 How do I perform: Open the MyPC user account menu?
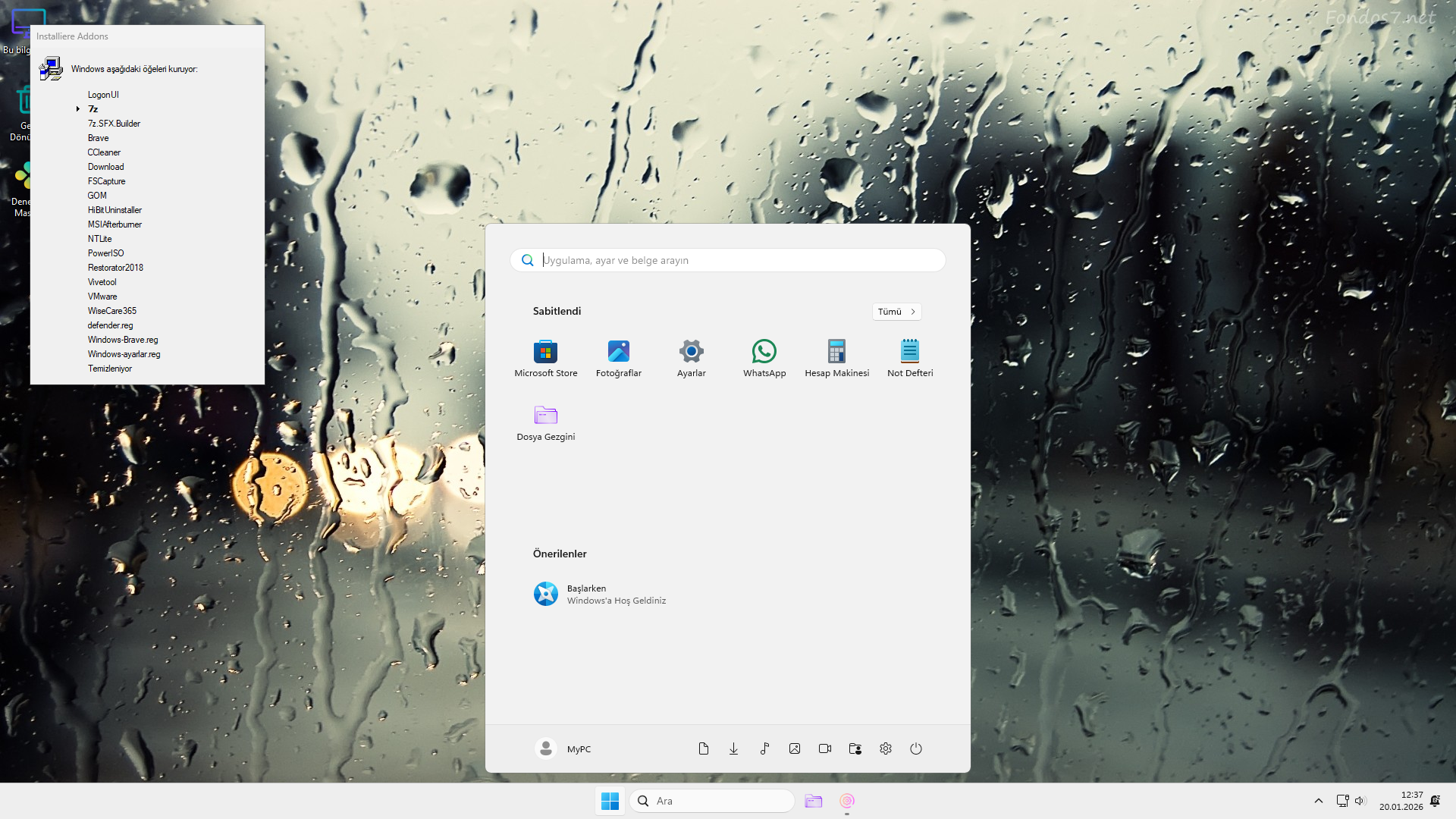(563, 748)
